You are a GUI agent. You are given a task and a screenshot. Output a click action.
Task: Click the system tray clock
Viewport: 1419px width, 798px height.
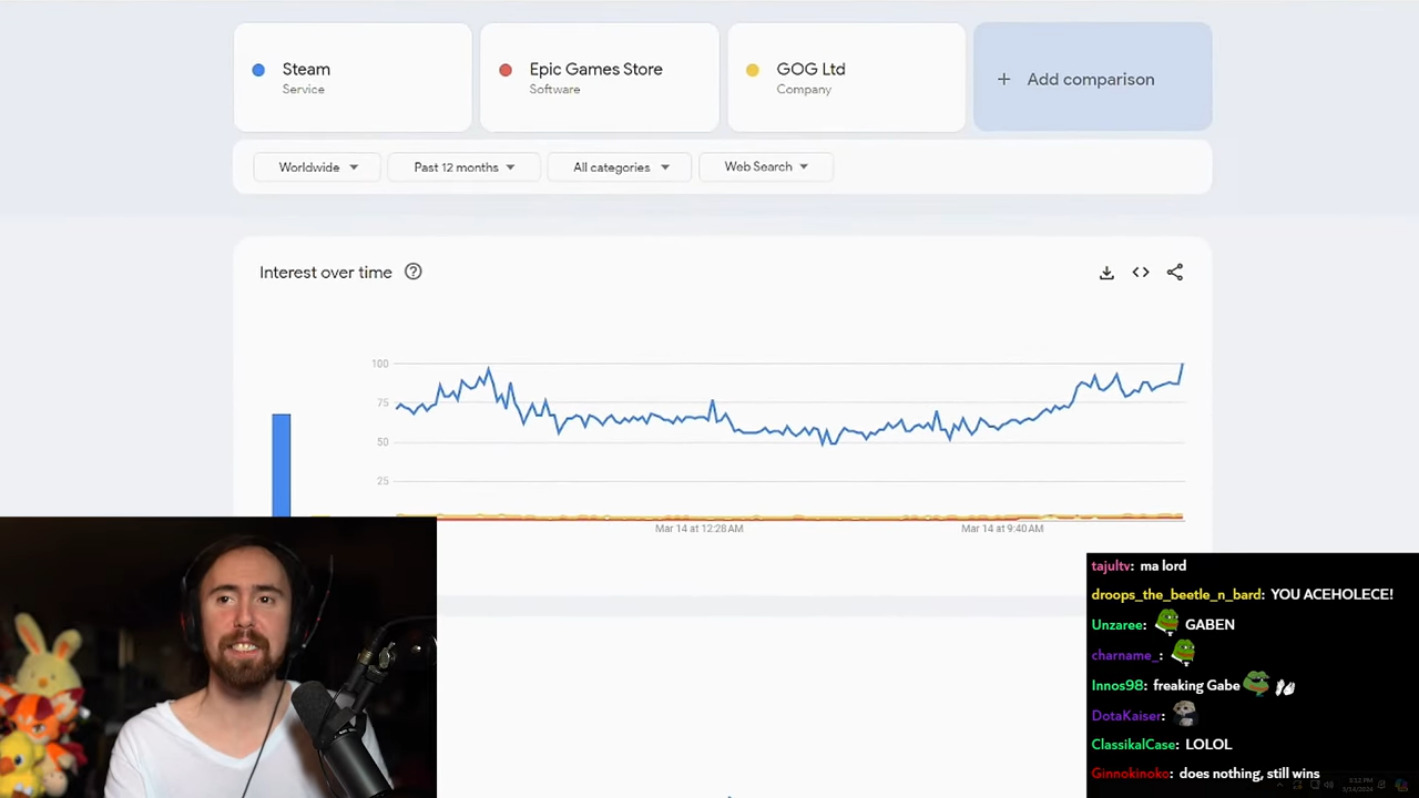point(1359,784)
